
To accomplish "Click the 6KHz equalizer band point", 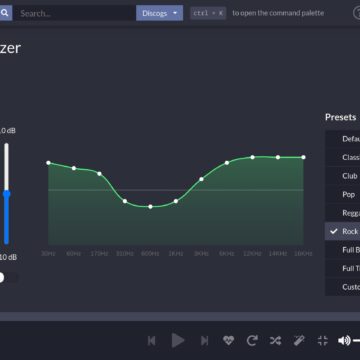I will [227, 163].
